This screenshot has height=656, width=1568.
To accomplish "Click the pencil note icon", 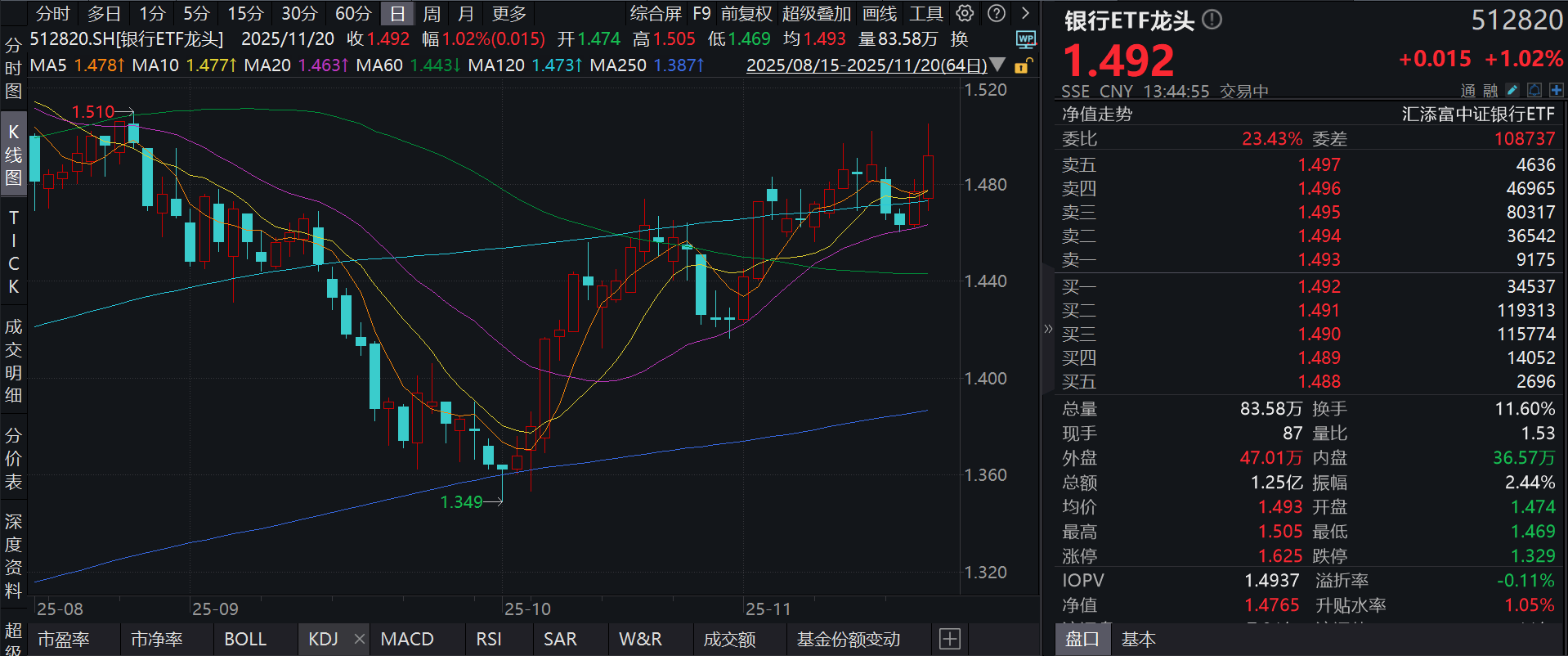I will click(1512, 91).
